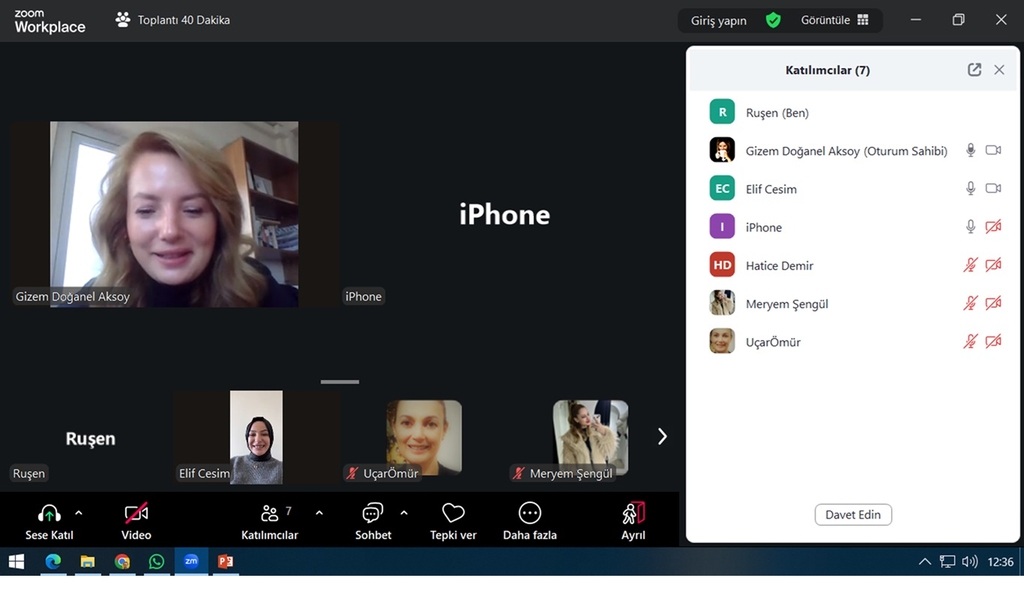Image resolution: width=1024 pixels, height=599 pixels.
Task: Click the Sese Katıl audio join icon
Action: [x=48, y=514]
